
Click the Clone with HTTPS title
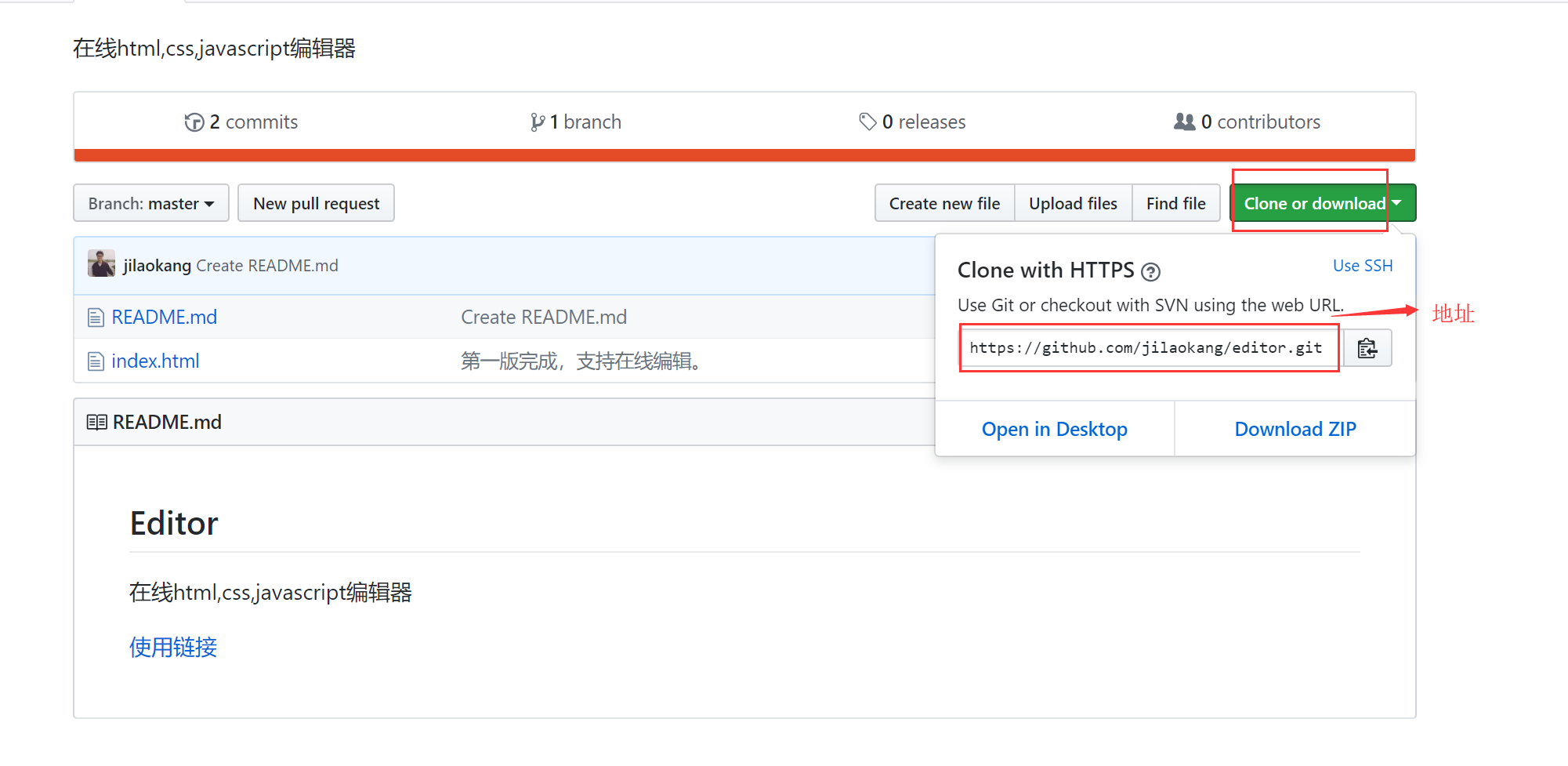tap(1046, 270)
